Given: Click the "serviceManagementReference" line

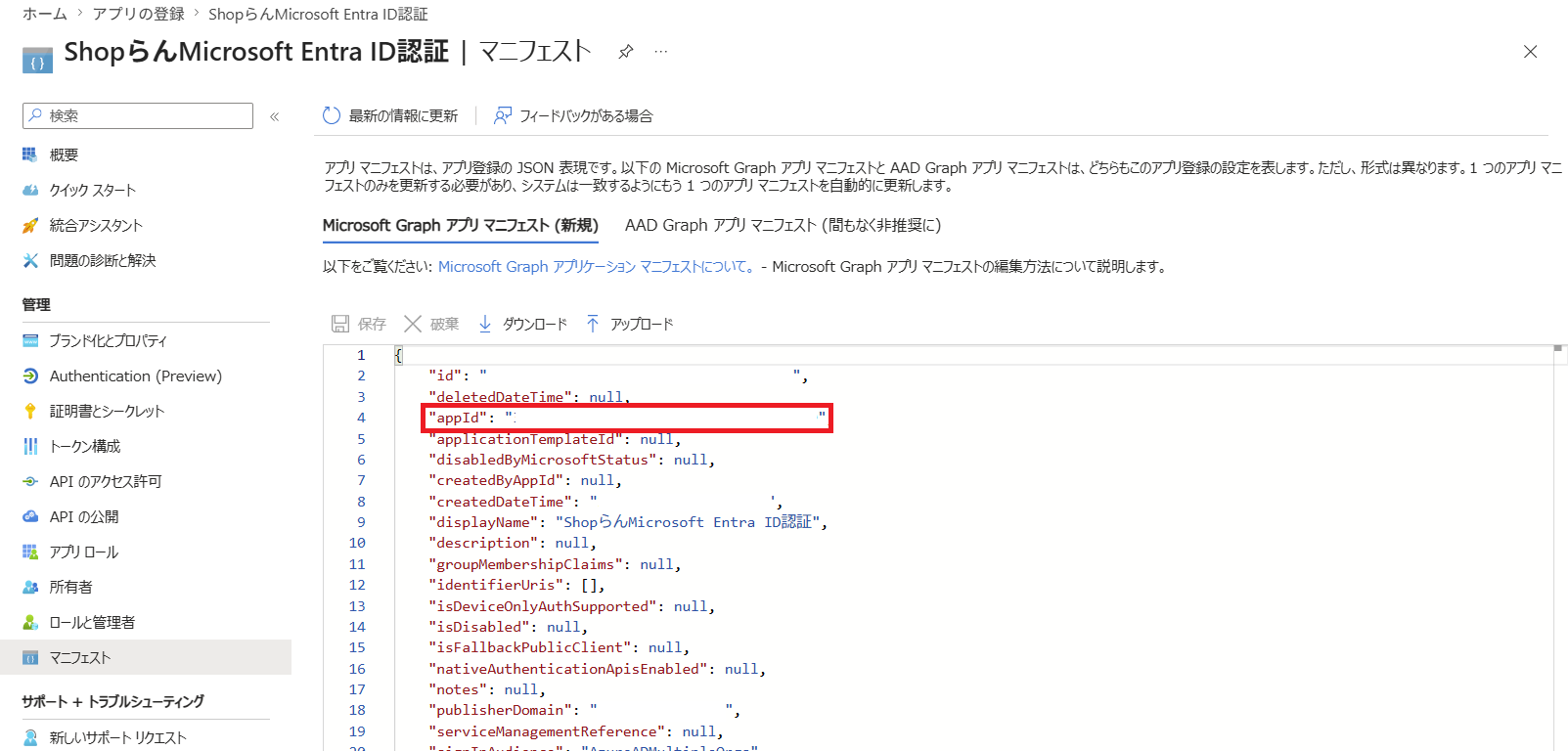Looking at the screenshot, I should pyautogui.click(x=576, y=731).
